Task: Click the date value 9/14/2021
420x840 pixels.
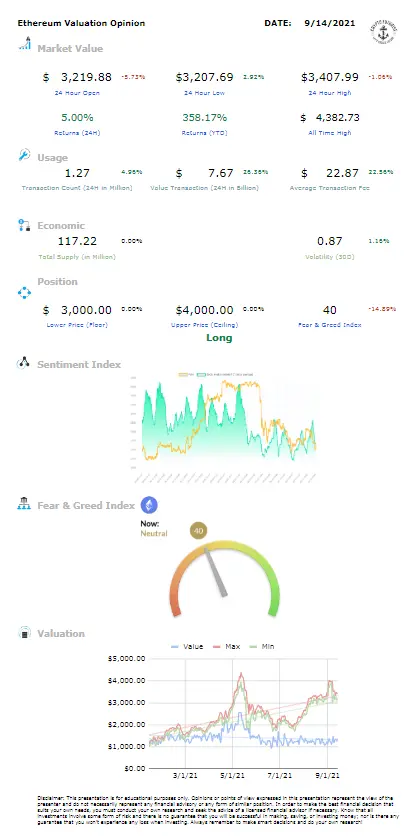Action: point(329,24)
